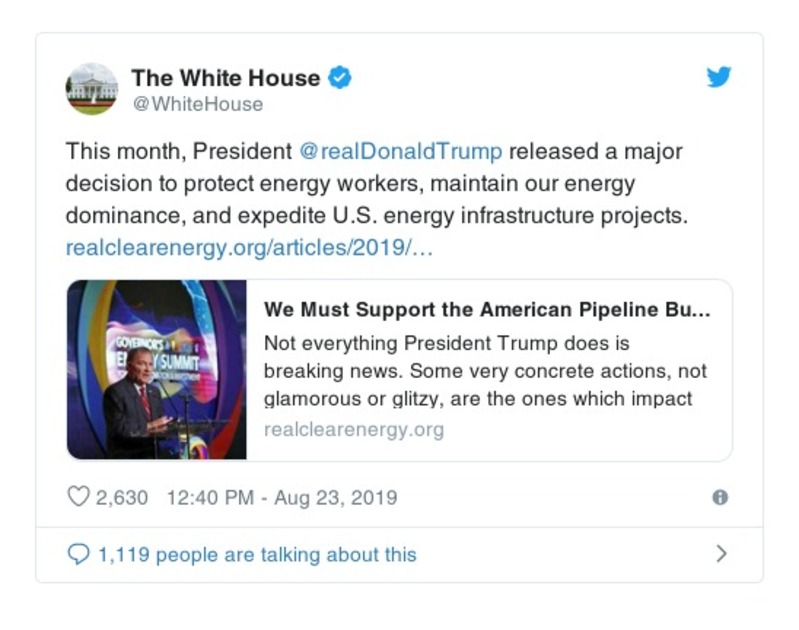Click the card description about President Trump
Viewport: 799px width, 630px height.
click(x=485, y=371)
